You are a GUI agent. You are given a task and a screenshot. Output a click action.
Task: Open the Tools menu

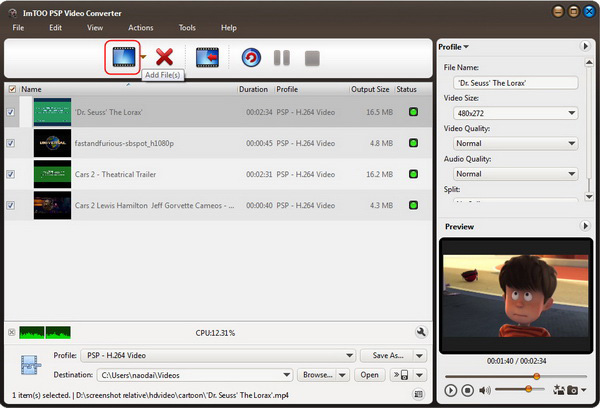pyautogui.click(x=187, y=28)
